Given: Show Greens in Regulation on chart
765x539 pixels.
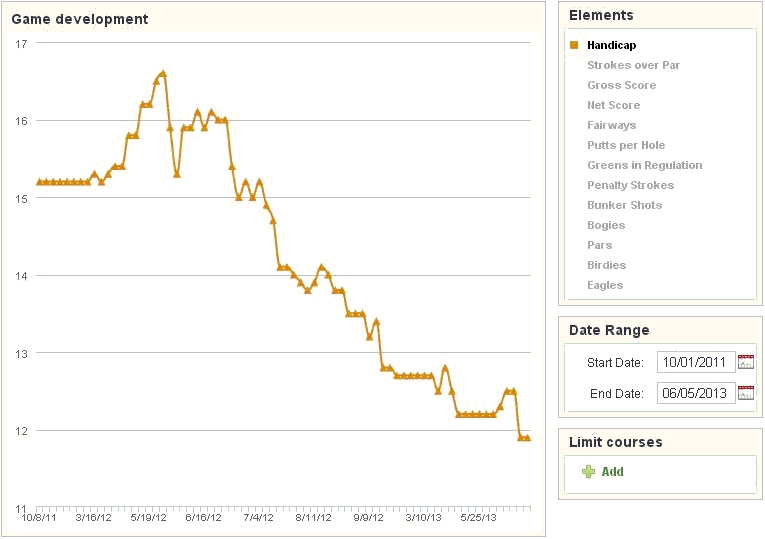Looking at the screenshot, I should (644, 165).
